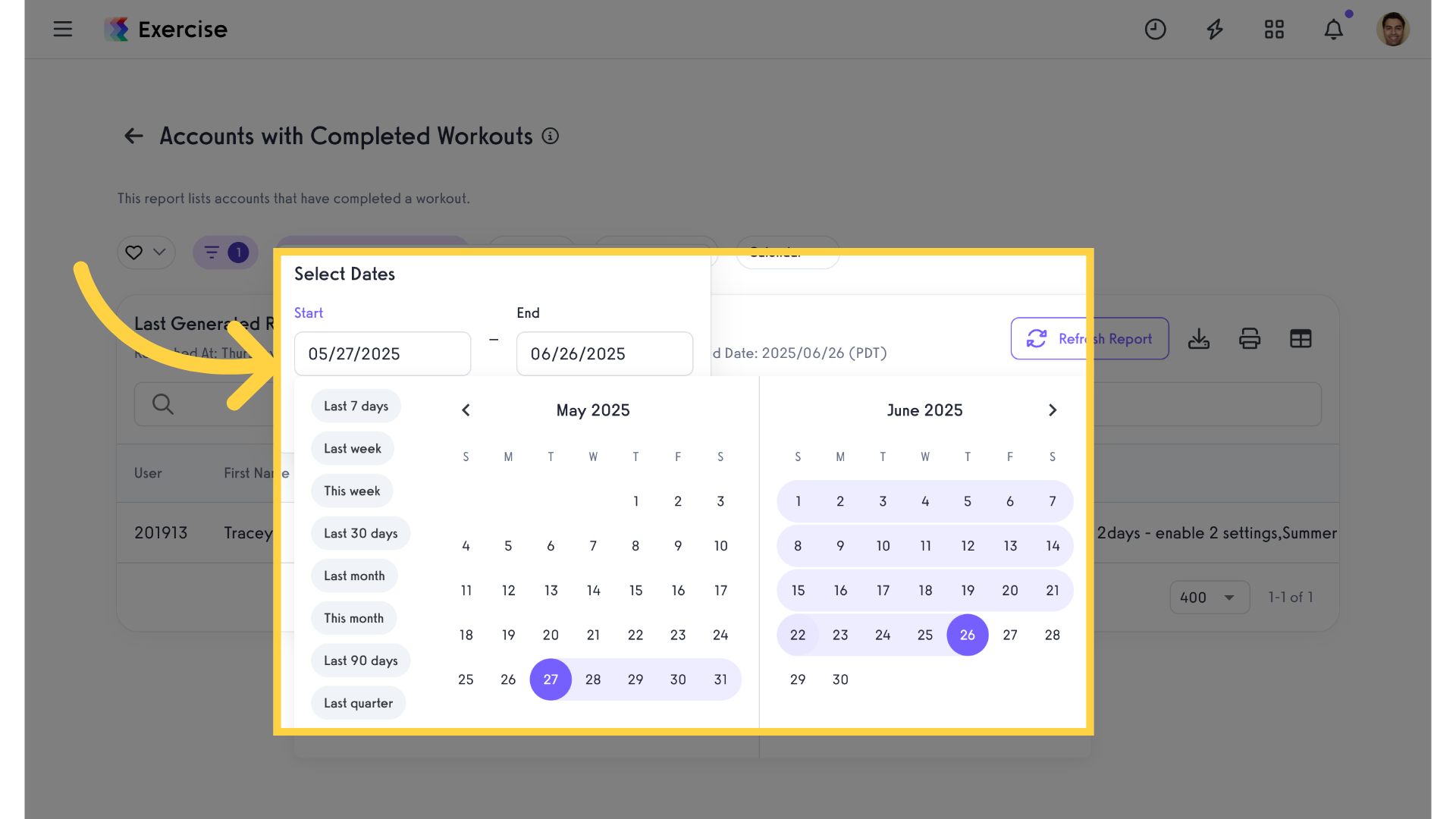Select May 20 in the calendar
This screenshot has width=1456, height=819.
(551, 635)
